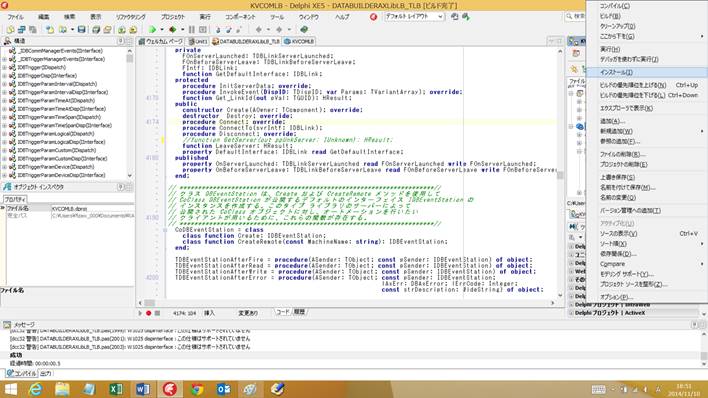708x398 pixels.
Task: Click the on-screen keyboard tray icon
Action: click(599, 389)
